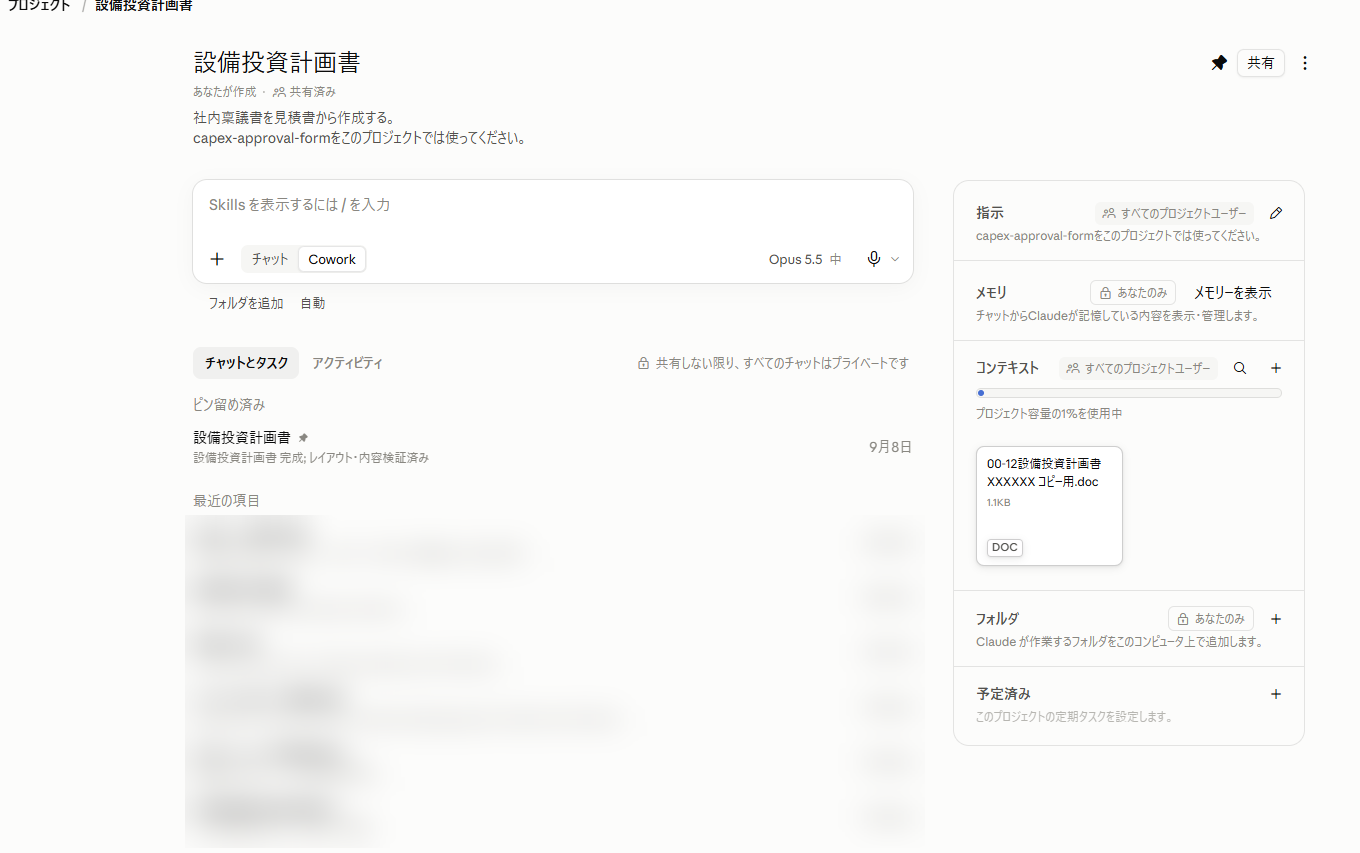The width and height of the screenshot is (1360, 853).
Task: Click the pin marker next to pinned 設備投資計画書 chat
Action: coord(304,438)
